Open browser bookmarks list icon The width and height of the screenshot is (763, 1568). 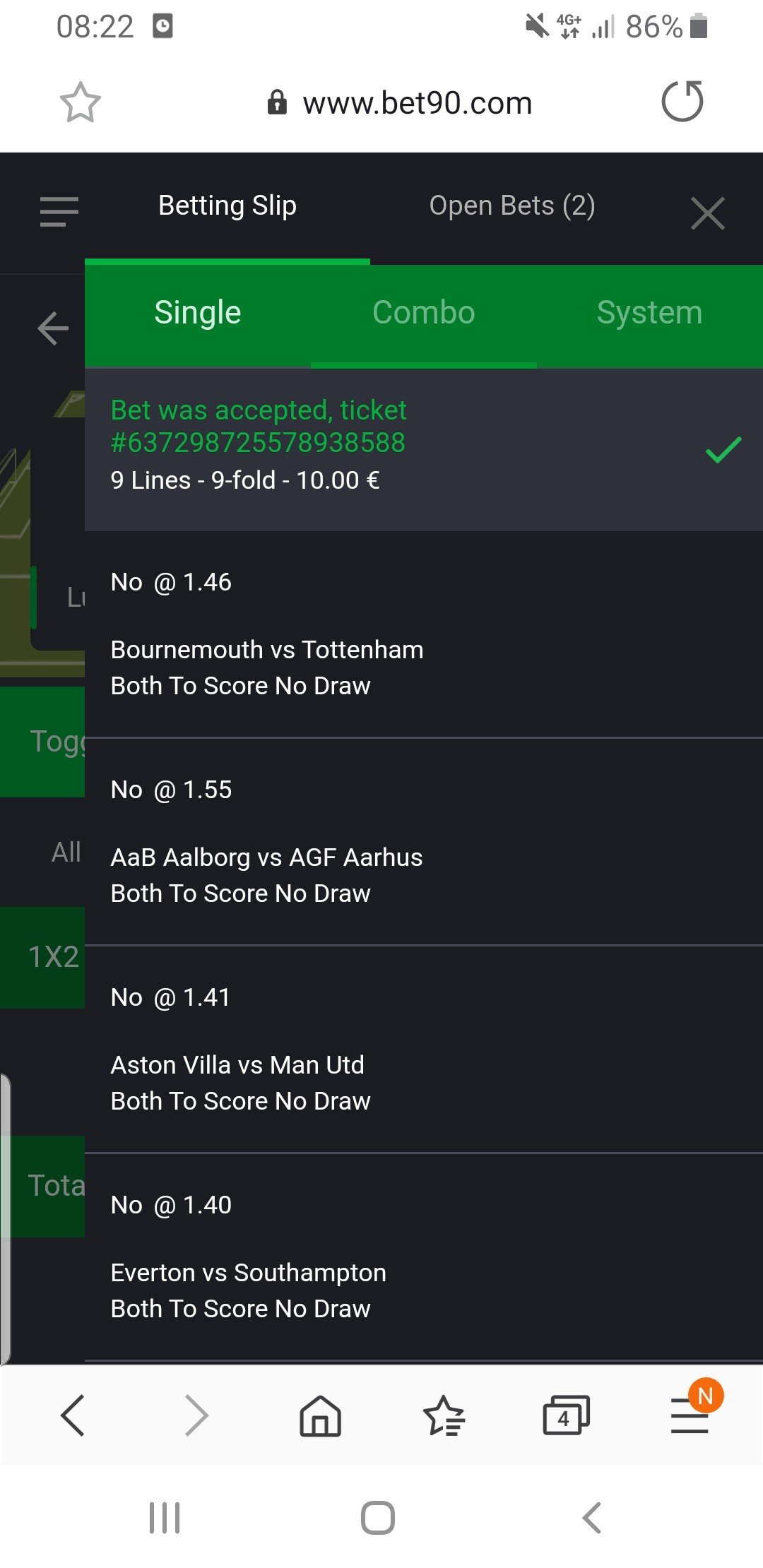444,1415
